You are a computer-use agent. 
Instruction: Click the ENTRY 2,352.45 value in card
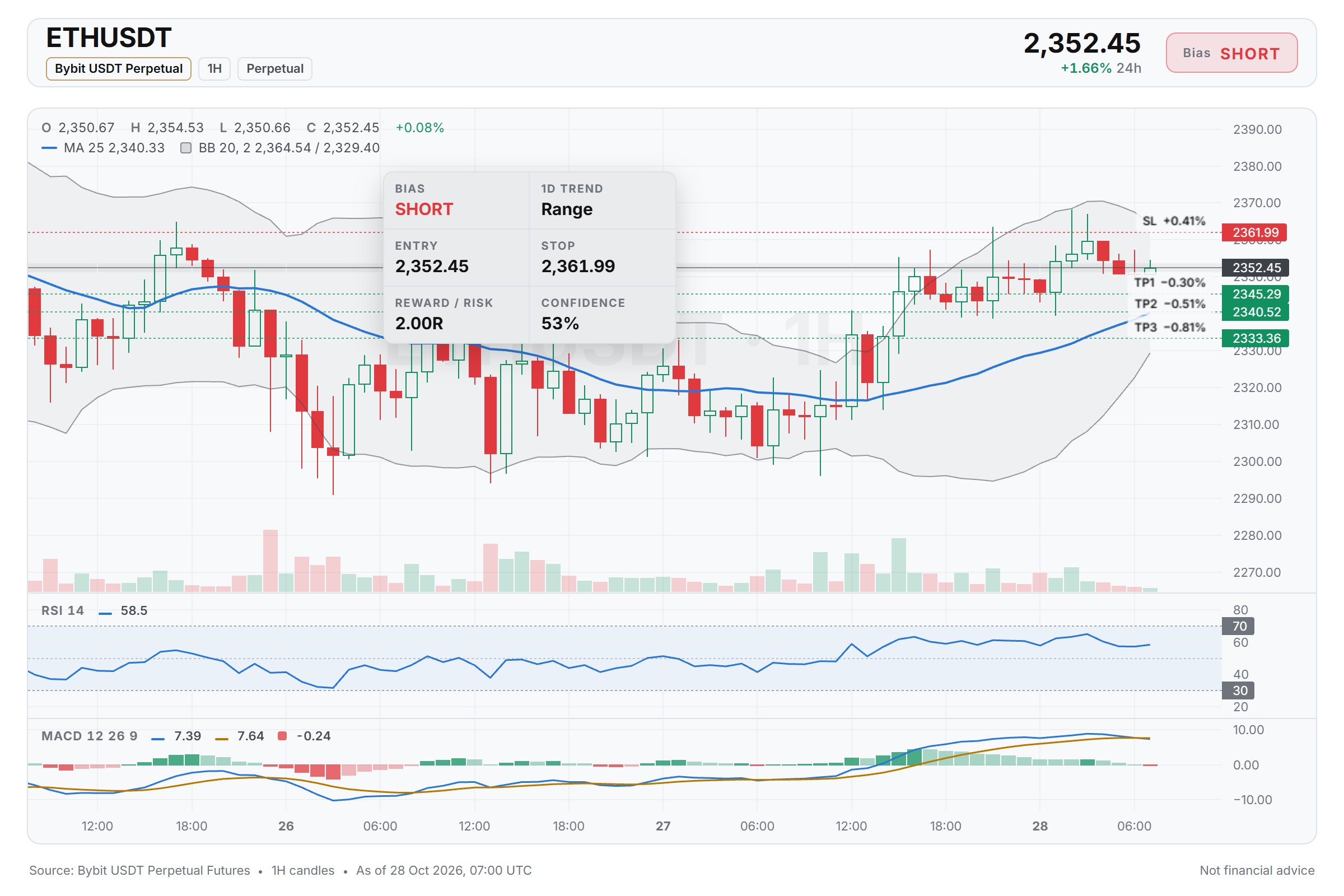pos(431,267)
